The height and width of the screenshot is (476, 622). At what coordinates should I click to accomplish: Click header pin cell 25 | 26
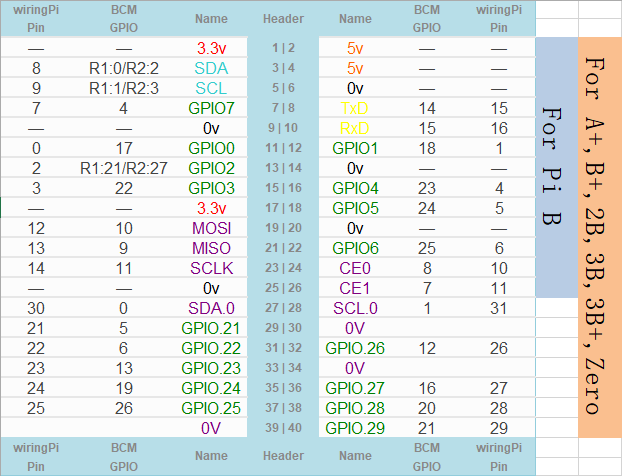(283, 288)
